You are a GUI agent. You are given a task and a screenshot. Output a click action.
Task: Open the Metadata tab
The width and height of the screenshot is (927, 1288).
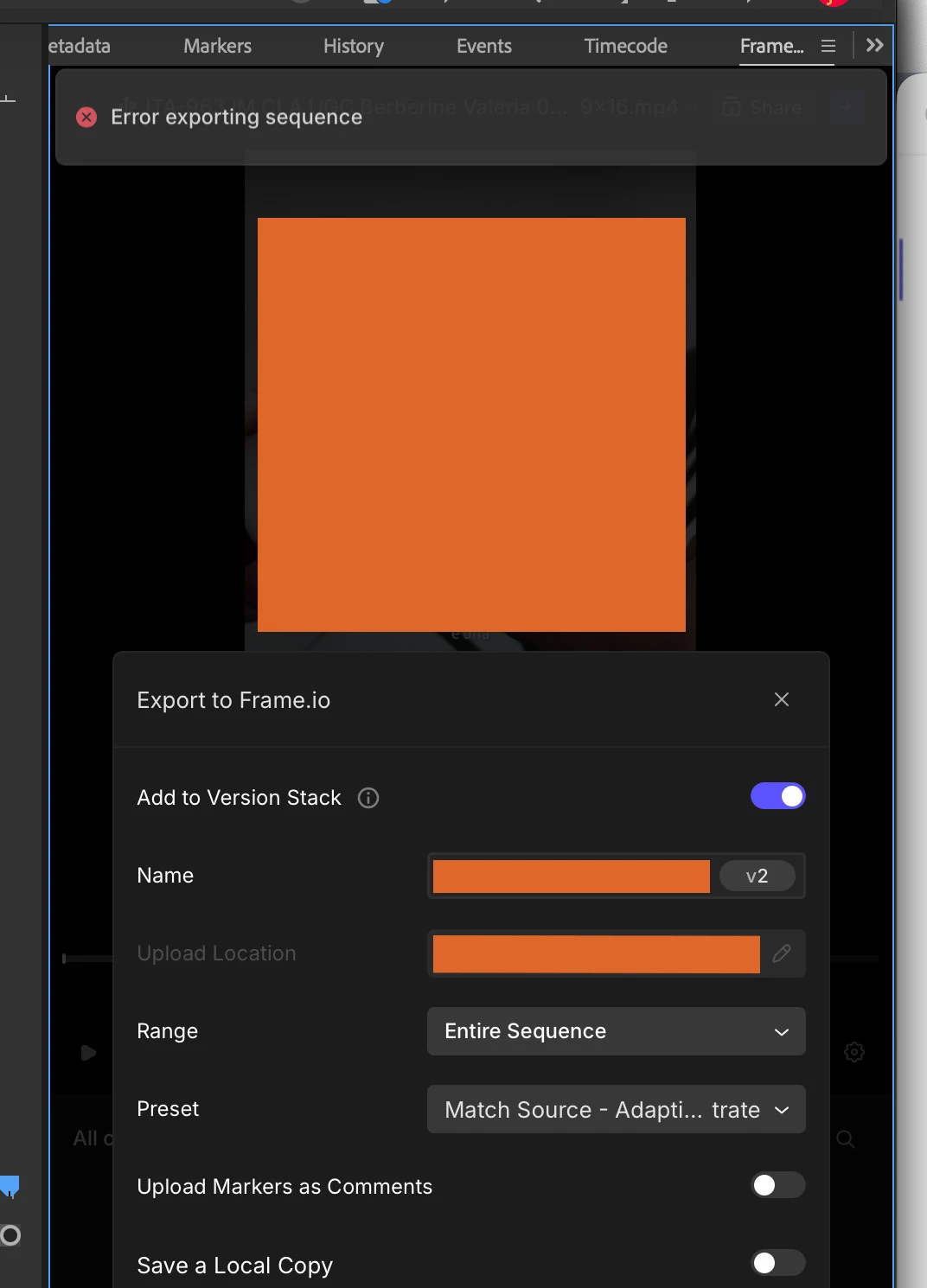(x=80, y=46)
